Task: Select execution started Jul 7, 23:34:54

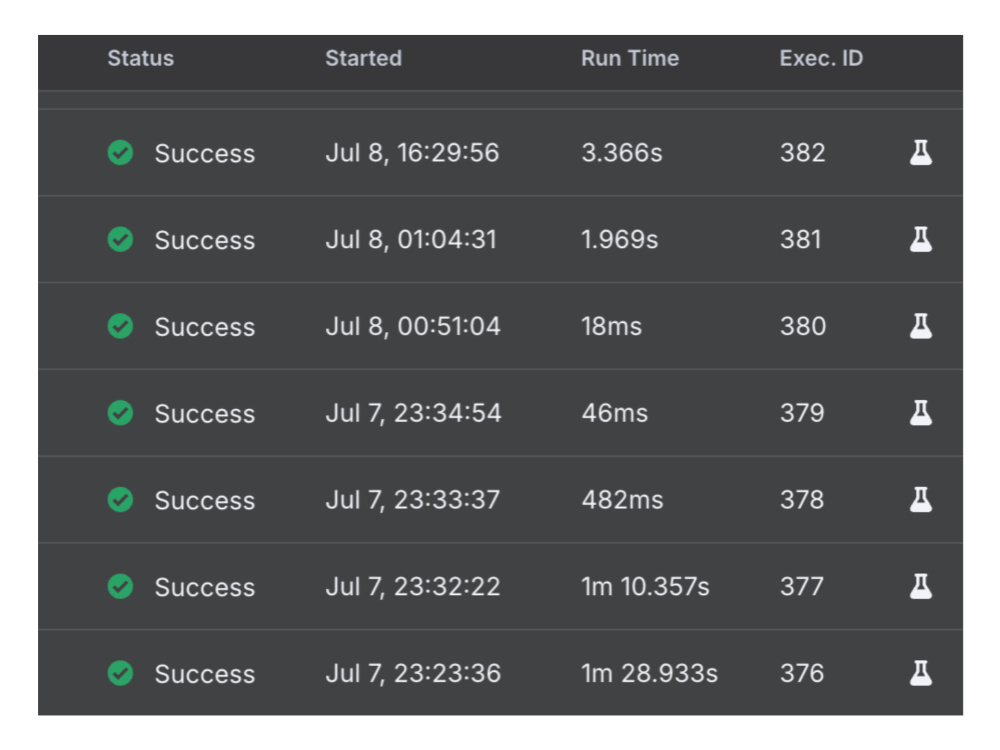Action: tap(501, 413)
